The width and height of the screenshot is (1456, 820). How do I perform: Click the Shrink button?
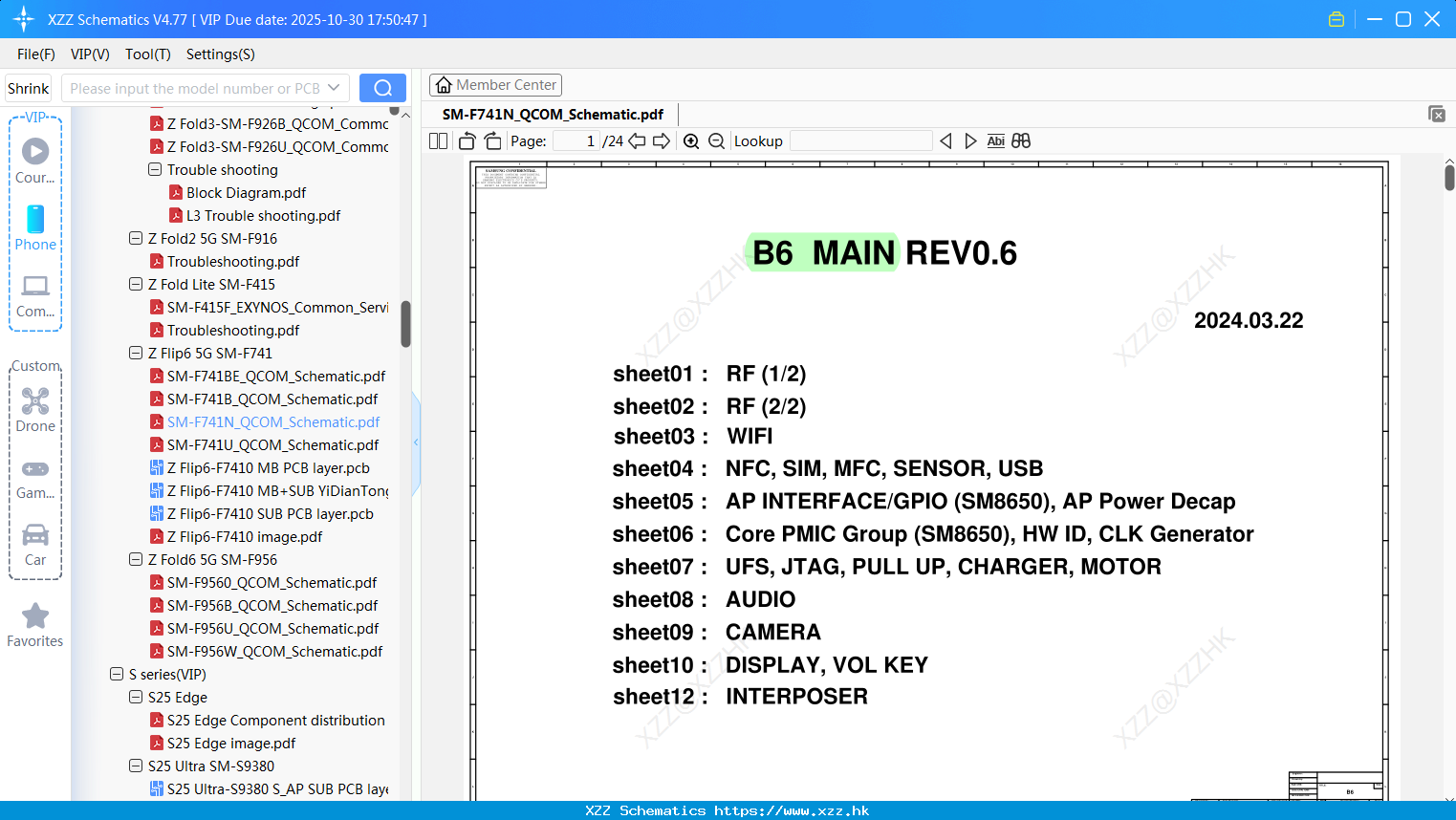(x=29, y=88)
